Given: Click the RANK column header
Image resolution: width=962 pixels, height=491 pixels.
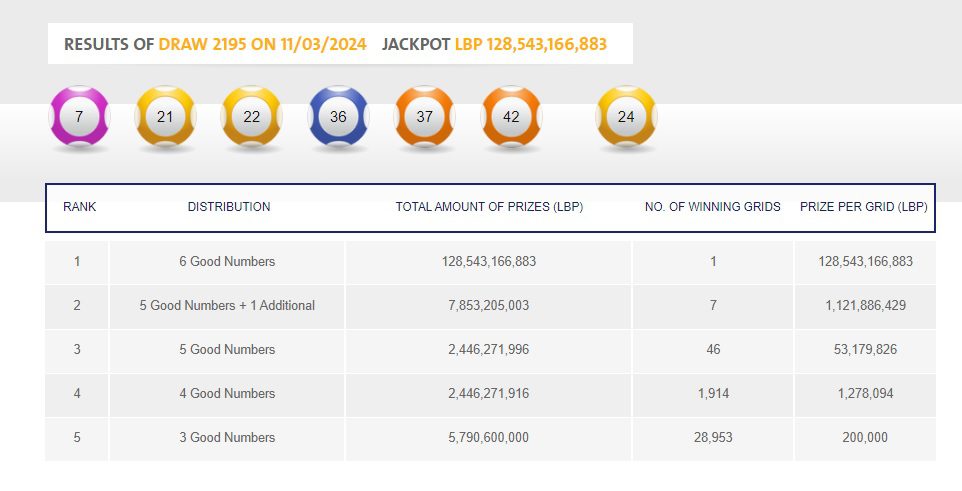Looking at the screenshot, I should 79,207.
